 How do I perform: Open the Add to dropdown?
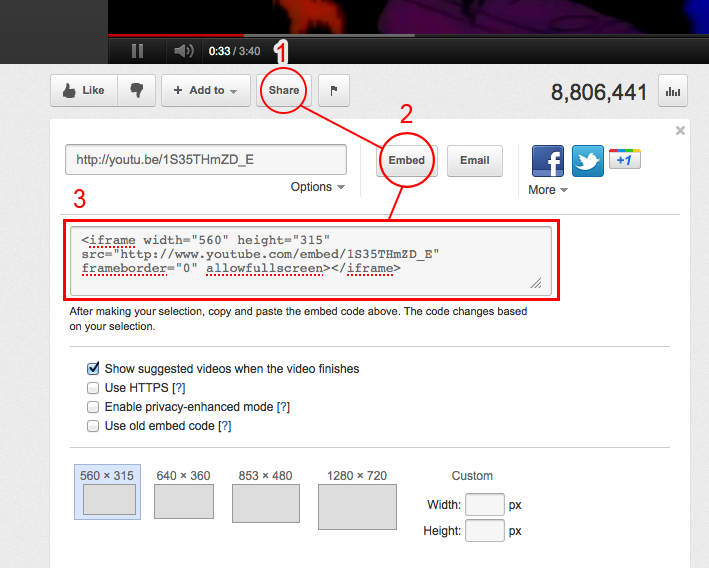(x=205, y=90)
